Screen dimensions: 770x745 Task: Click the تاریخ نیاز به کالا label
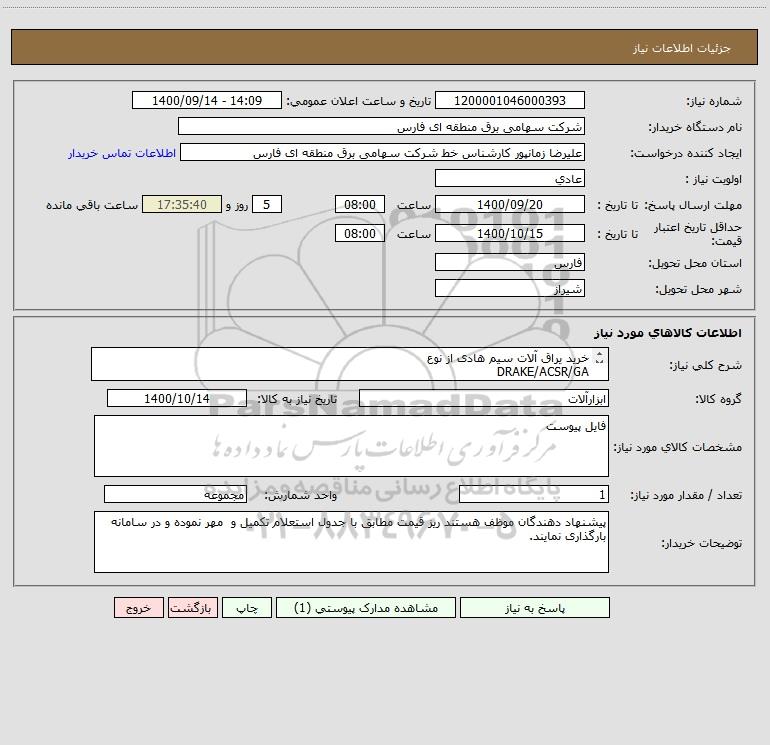coord(297,399)
